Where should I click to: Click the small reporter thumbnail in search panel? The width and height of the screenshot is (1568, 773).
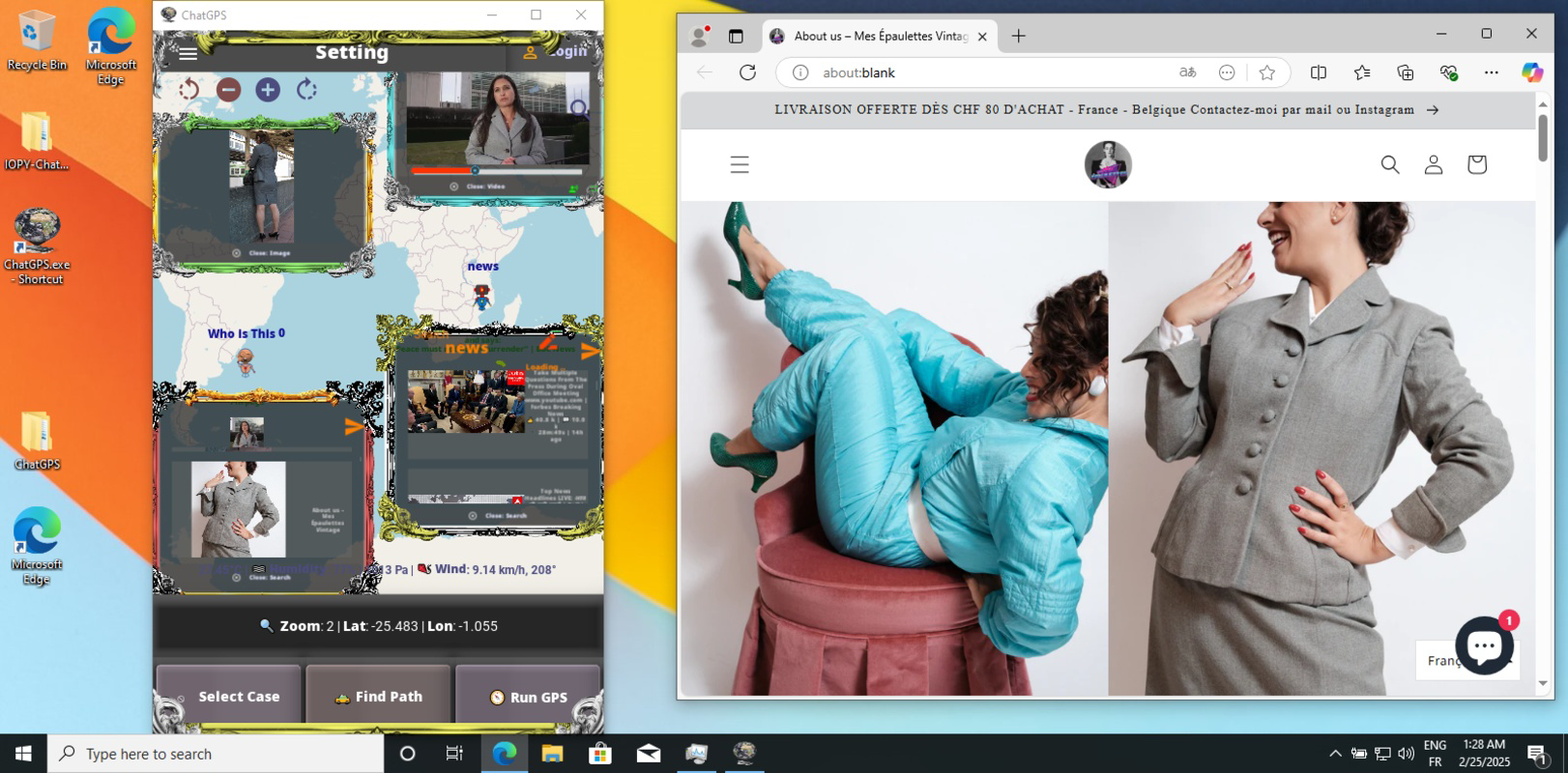tap(247, 433)
